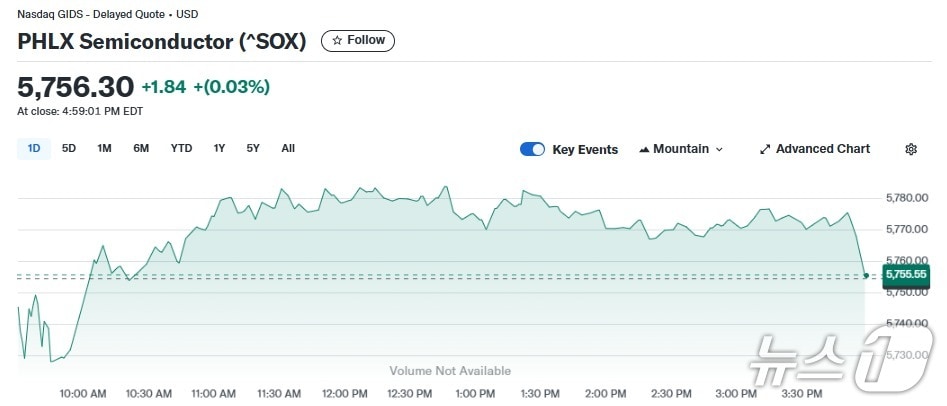
Task: Choose the 6M time range
Action: [141, 149]
